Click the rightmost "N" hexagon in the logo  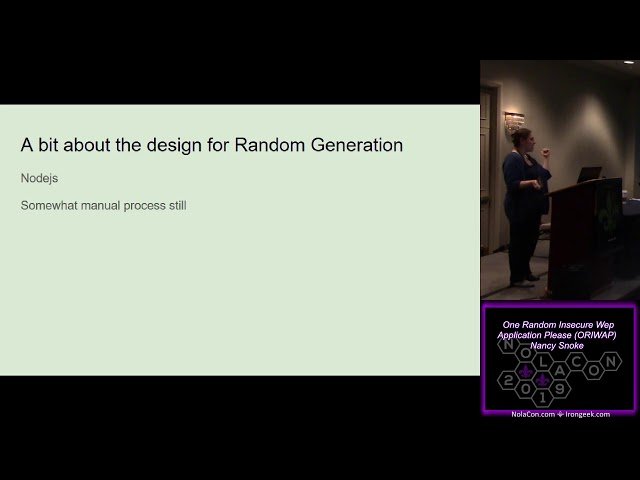612,359
